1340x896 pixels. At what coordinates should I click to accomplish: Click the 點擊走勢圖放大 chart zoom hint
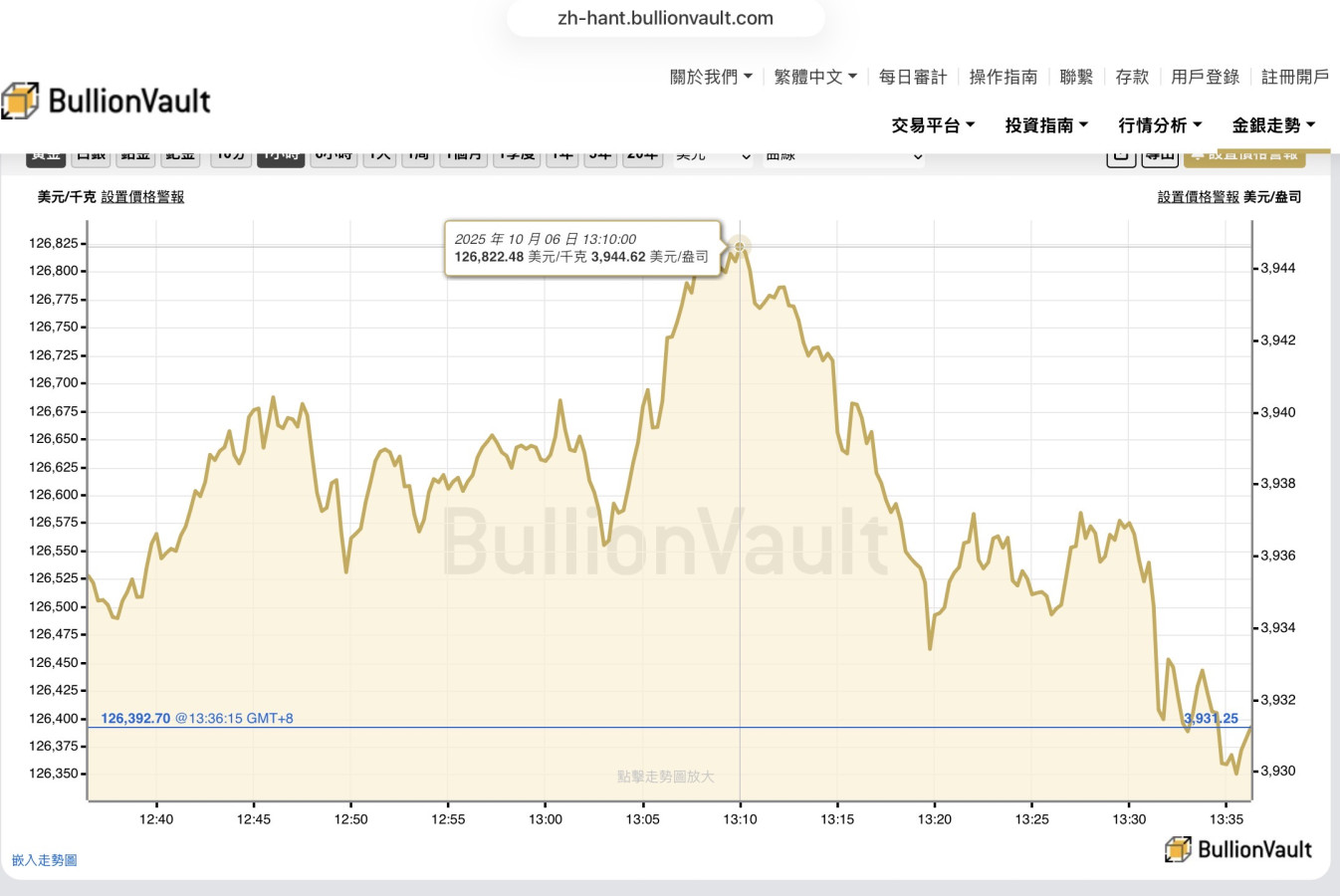point(666,777)
